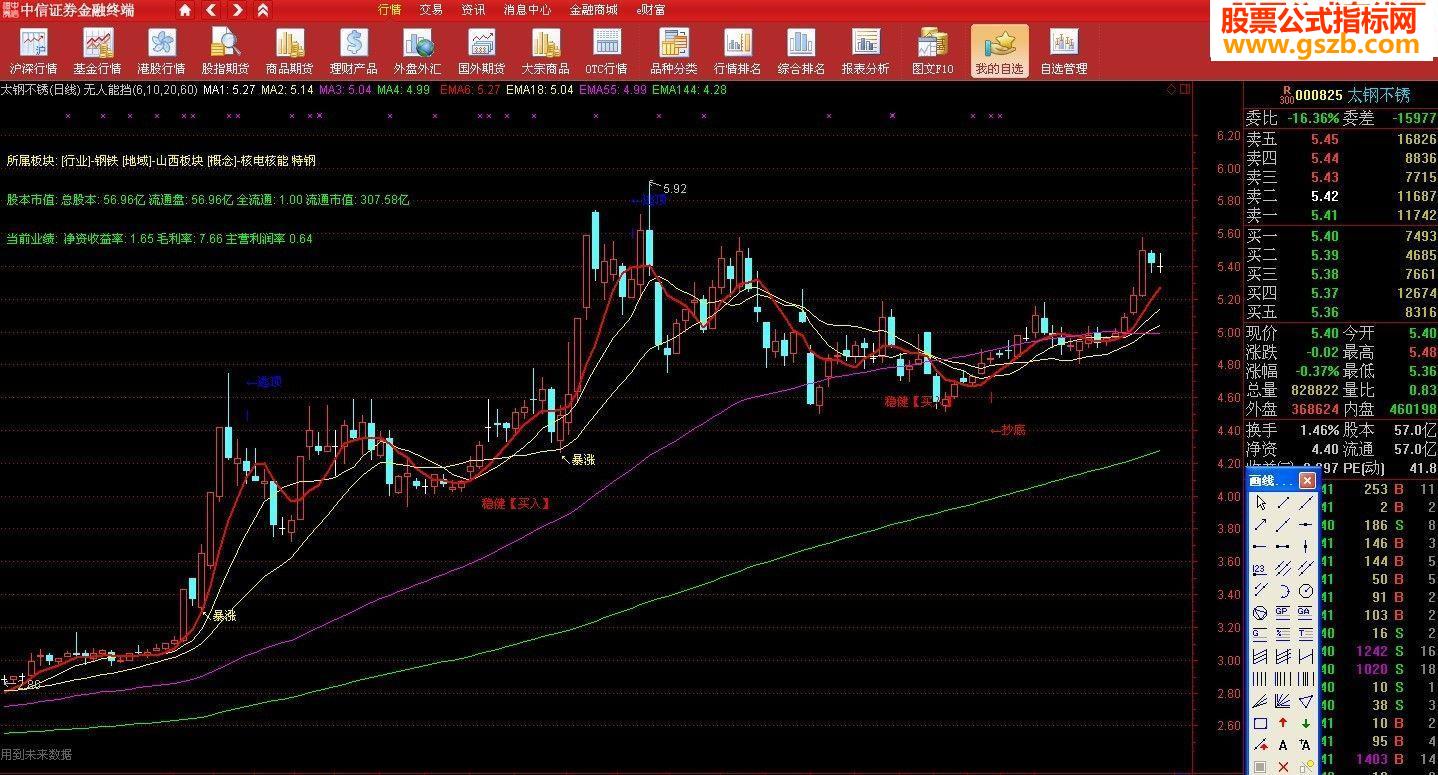Click 逃顶 signal near 4.70

264,381
